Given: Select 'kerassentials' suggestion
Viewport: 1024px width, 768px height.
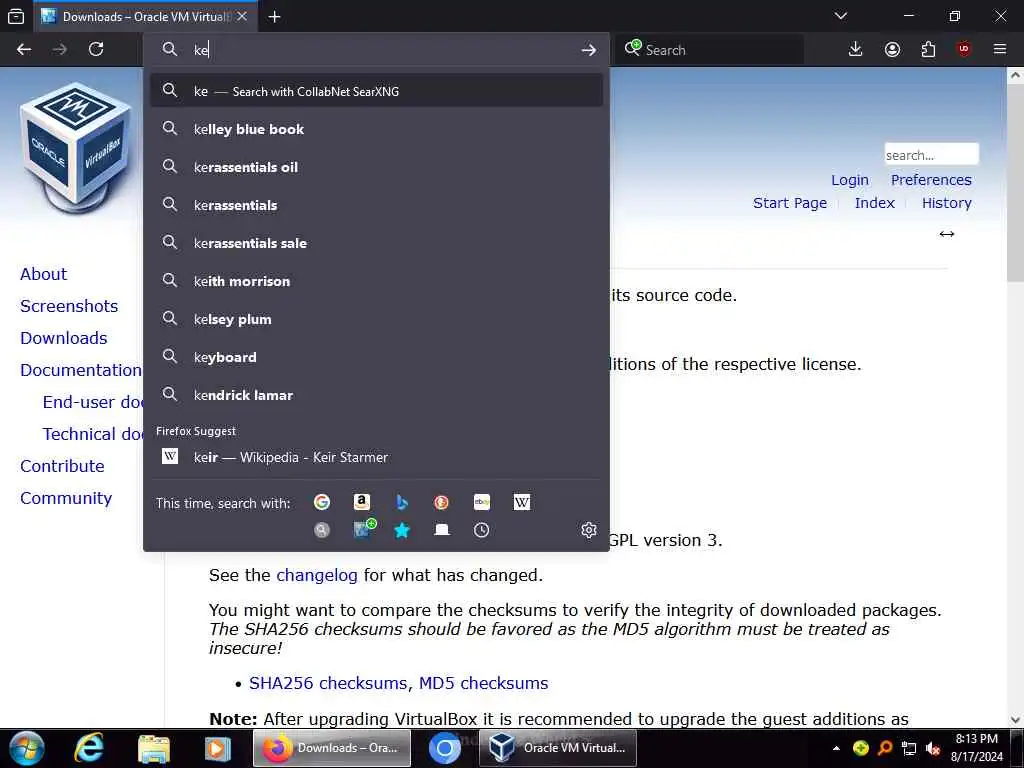Looking at the screenshot, I should [x=376, y=205].
